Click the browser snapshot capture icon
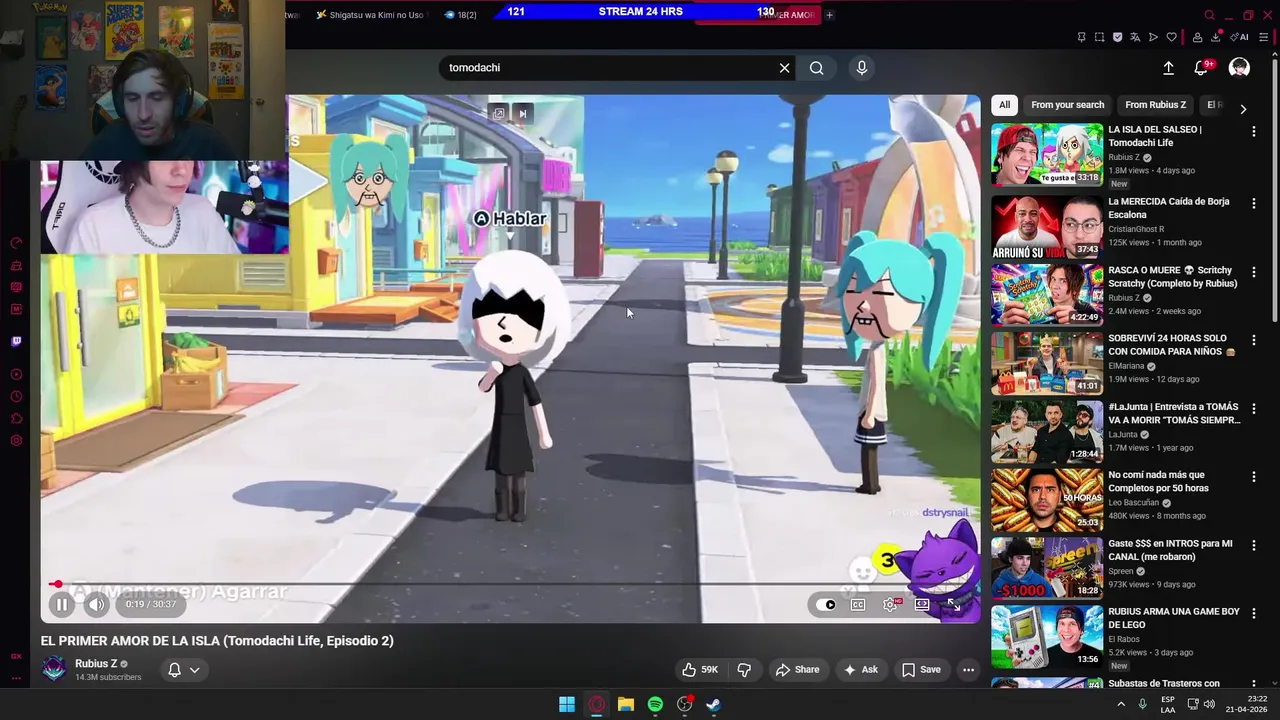The image size is (1280, 720). click(1099, 38)
